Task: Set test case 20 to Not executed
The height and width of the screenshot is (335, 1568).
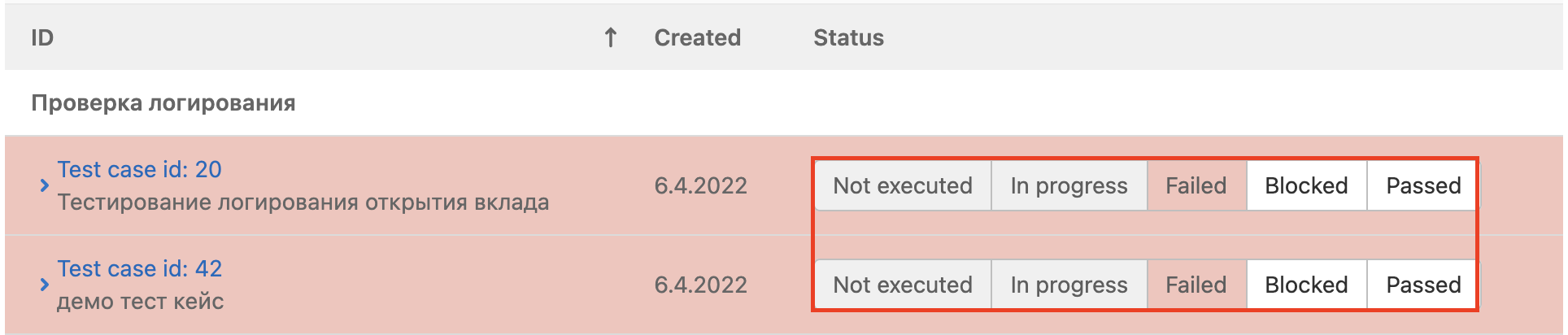Action: tap(902, 186)
